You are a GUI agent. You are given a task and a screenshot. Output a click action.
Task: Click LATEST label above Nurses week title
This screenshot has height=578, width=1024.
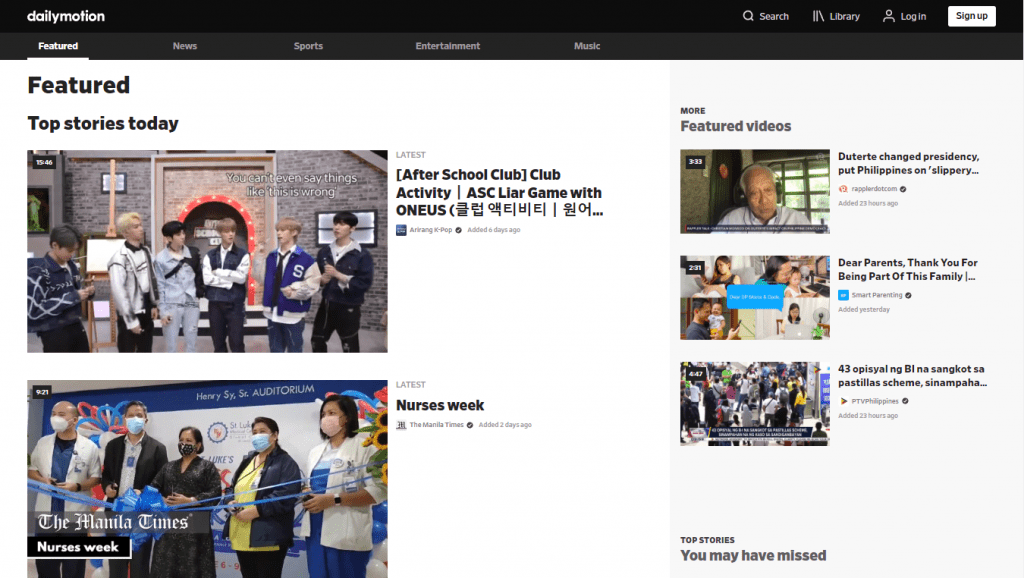411,385
